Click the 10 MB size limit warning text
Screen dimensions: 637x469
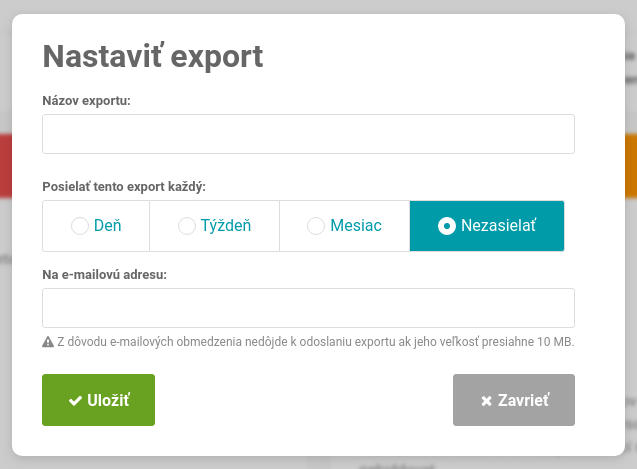(x=315, y=342)
